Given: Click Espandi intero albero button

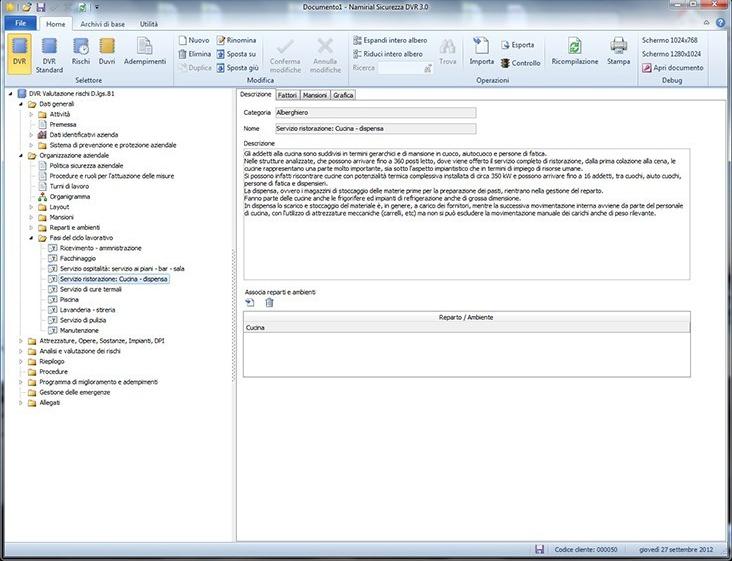Looking at the screenshot, I should tap(395, 40).
